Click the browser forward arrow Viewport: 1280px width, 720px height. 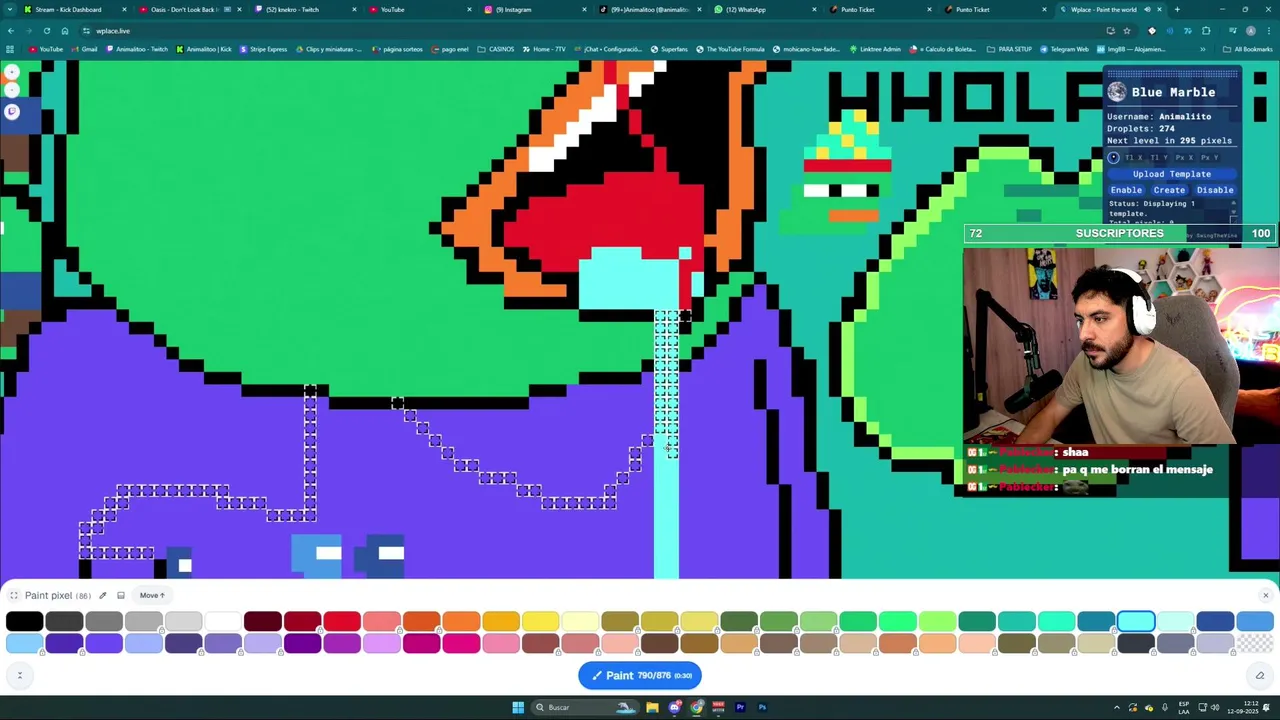[x=28, y=31]
